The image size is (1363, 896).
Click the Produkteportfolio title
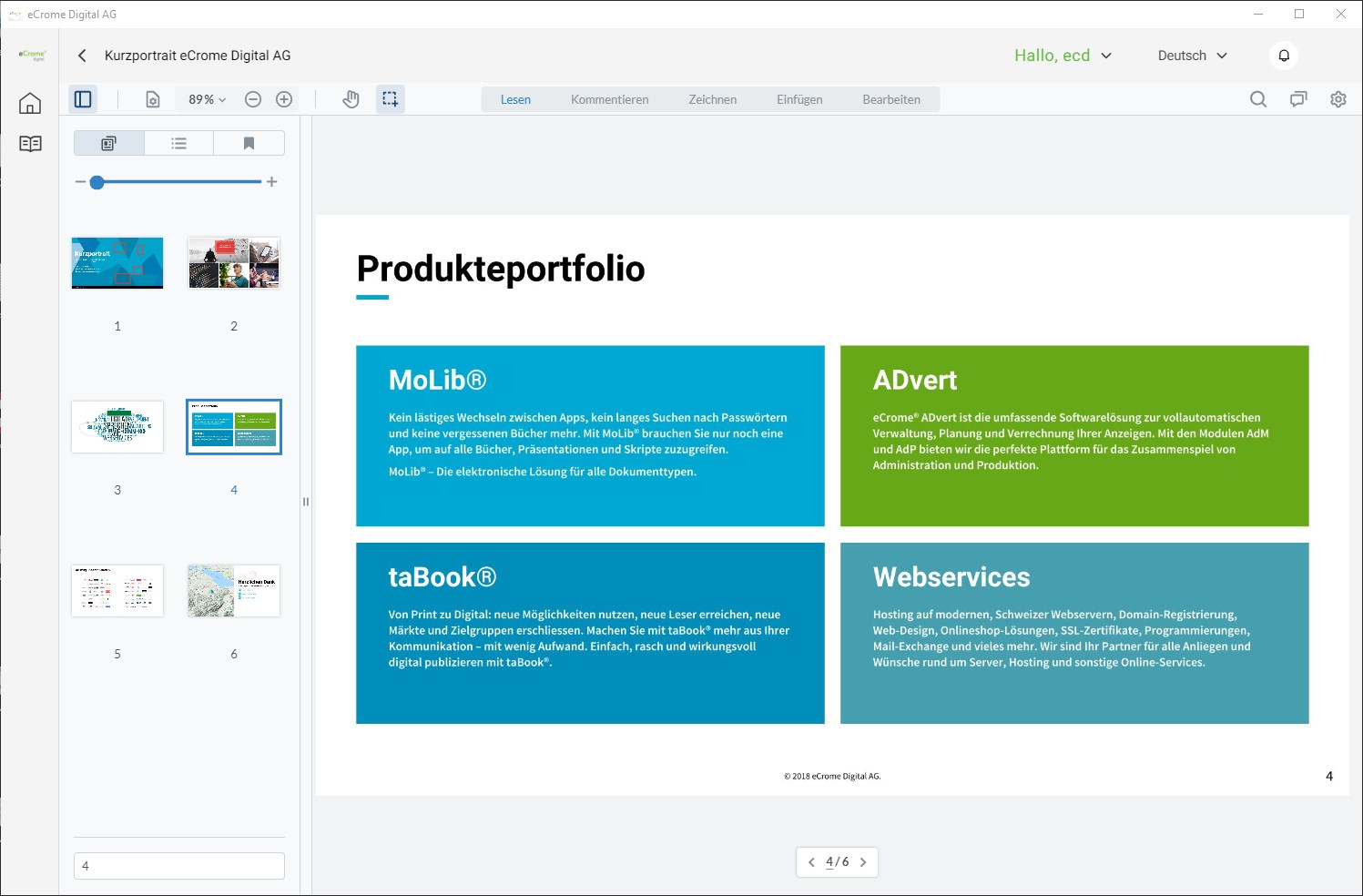point(501,269)
